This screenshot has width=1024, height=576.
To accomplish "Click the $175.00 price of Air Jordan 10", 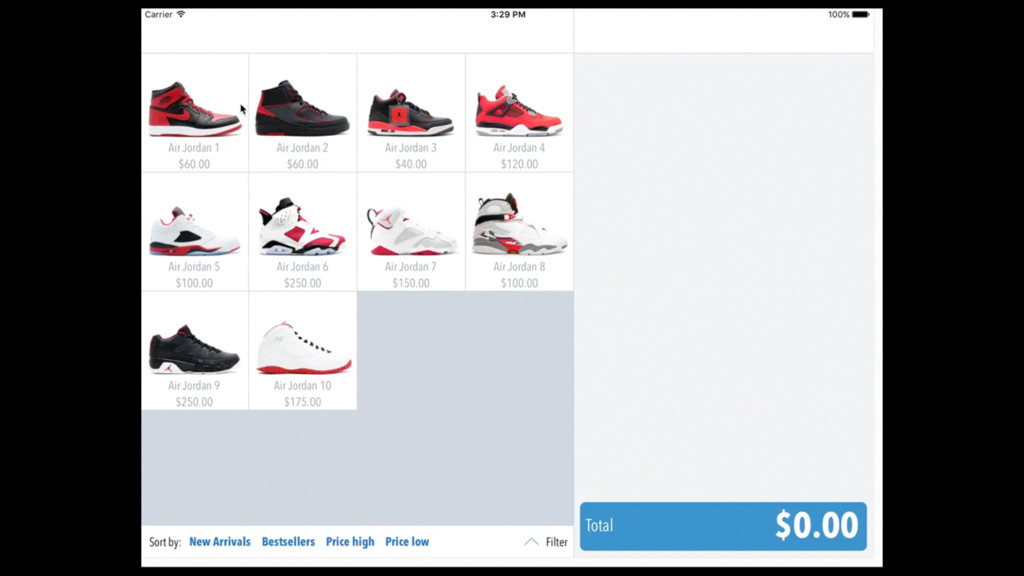I will (x=302, y=402).
